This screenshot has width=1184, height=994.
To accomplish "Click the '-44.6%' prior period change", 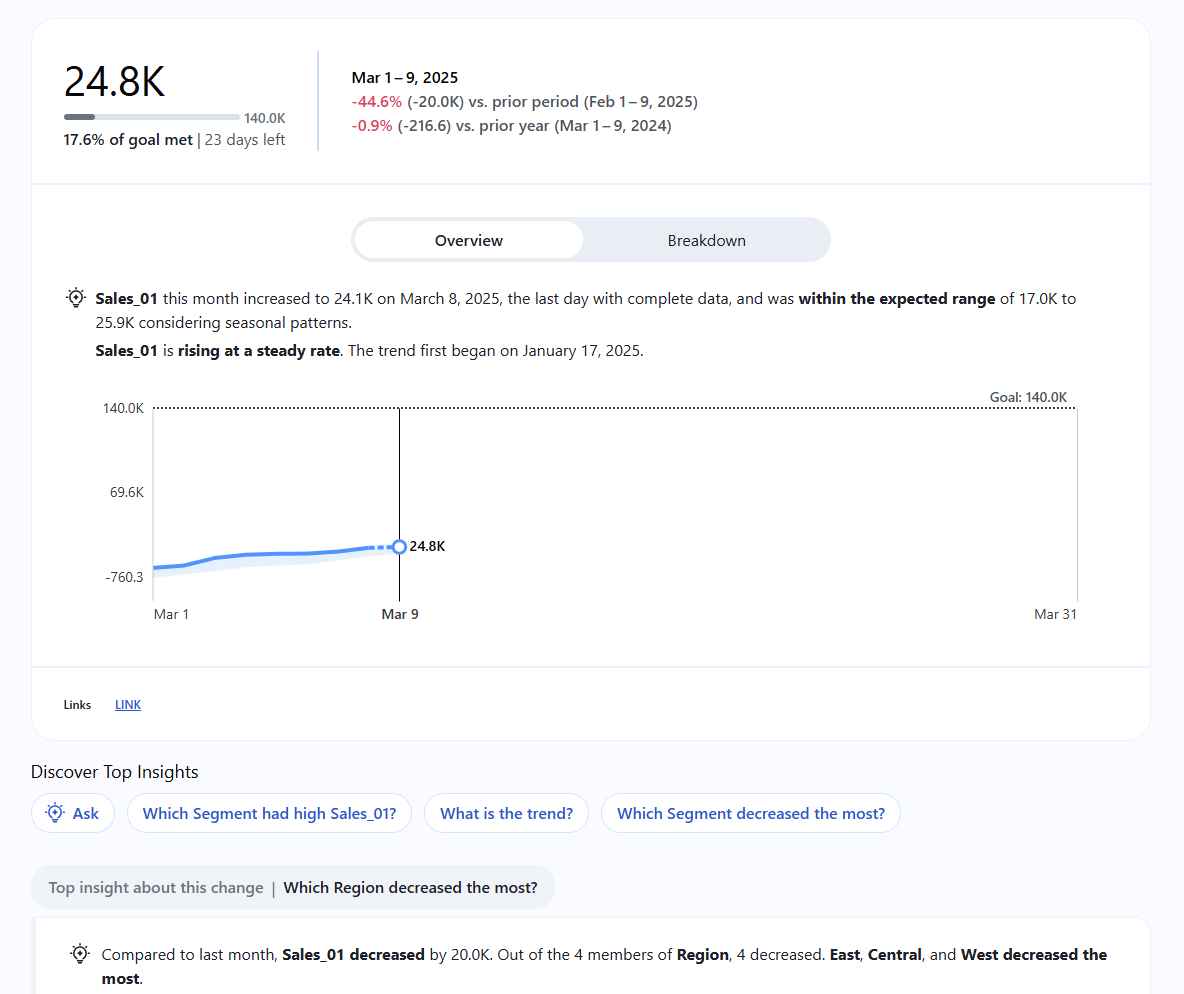I will click(x=376, y=102).
